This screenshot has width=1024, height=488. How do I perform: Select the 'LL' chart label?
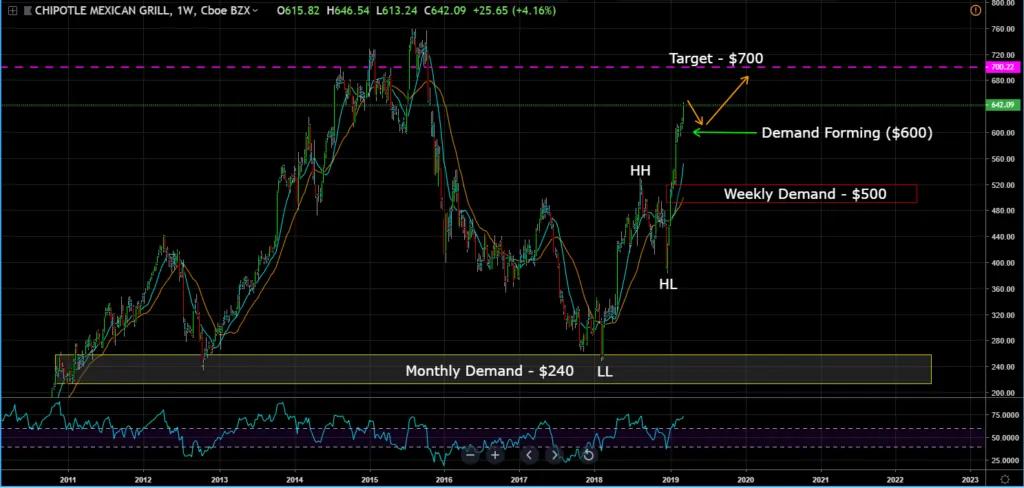[605, 373]
